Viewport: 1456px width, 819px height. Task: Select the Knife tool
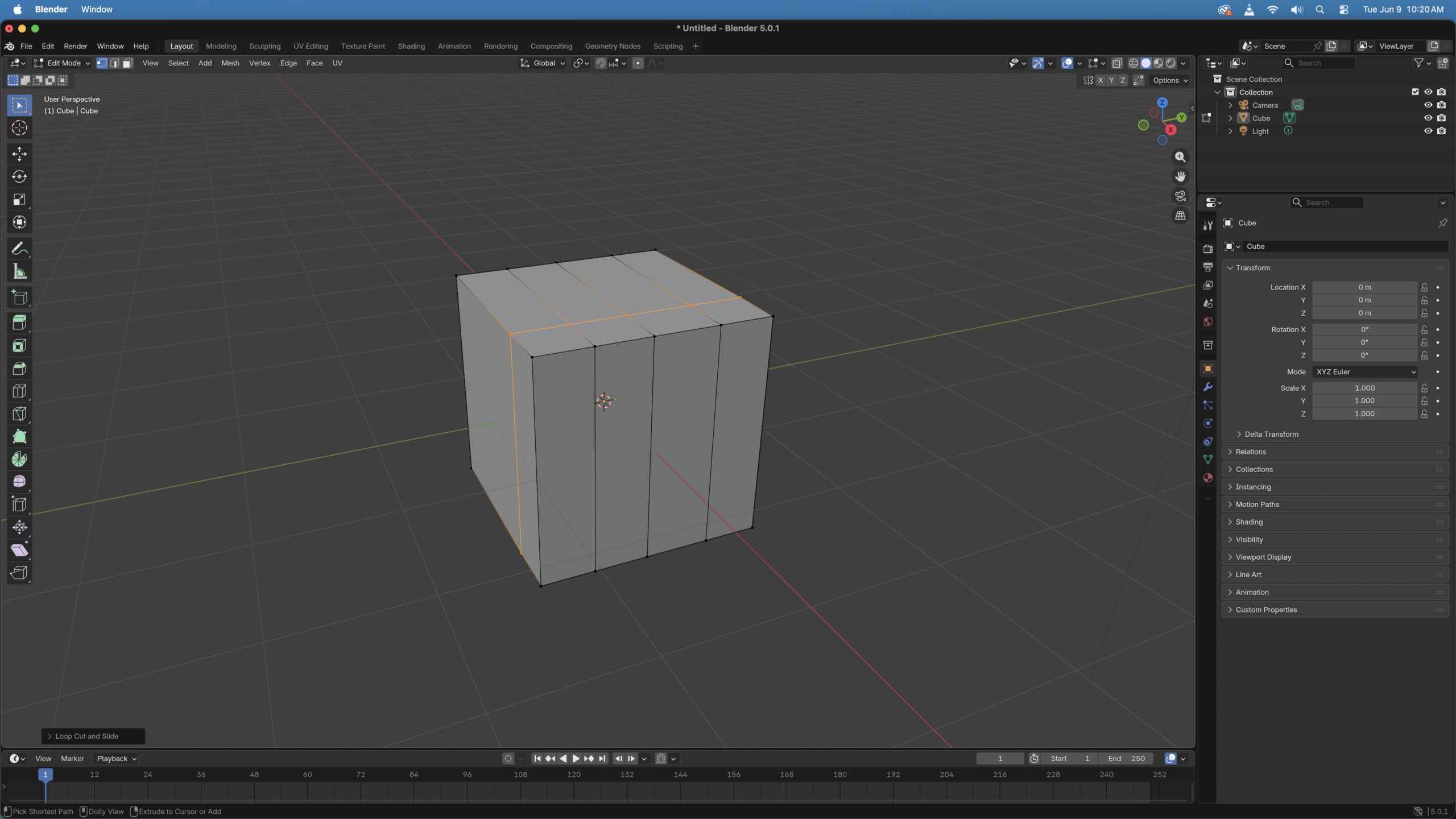19,414
